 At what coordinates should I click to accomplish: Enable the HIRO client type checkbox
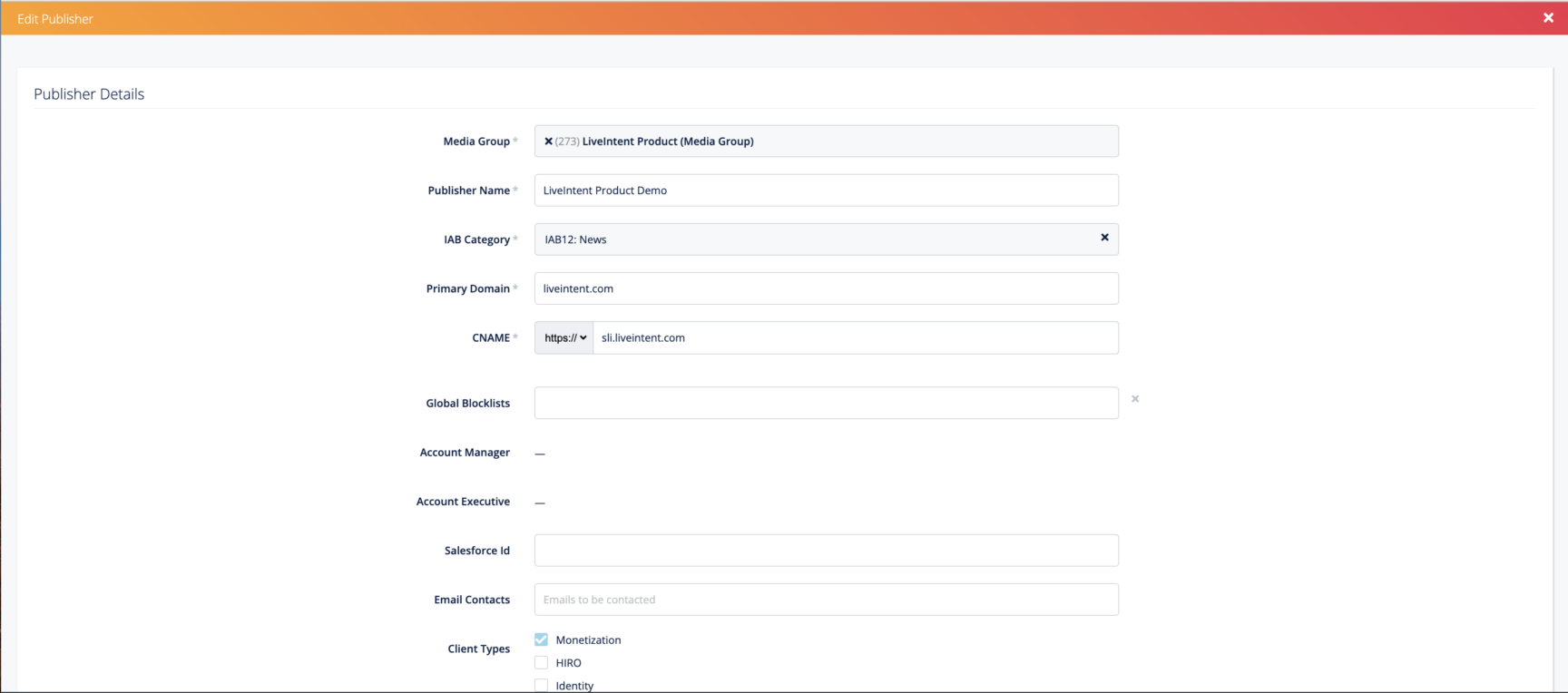tap(542, 663)
